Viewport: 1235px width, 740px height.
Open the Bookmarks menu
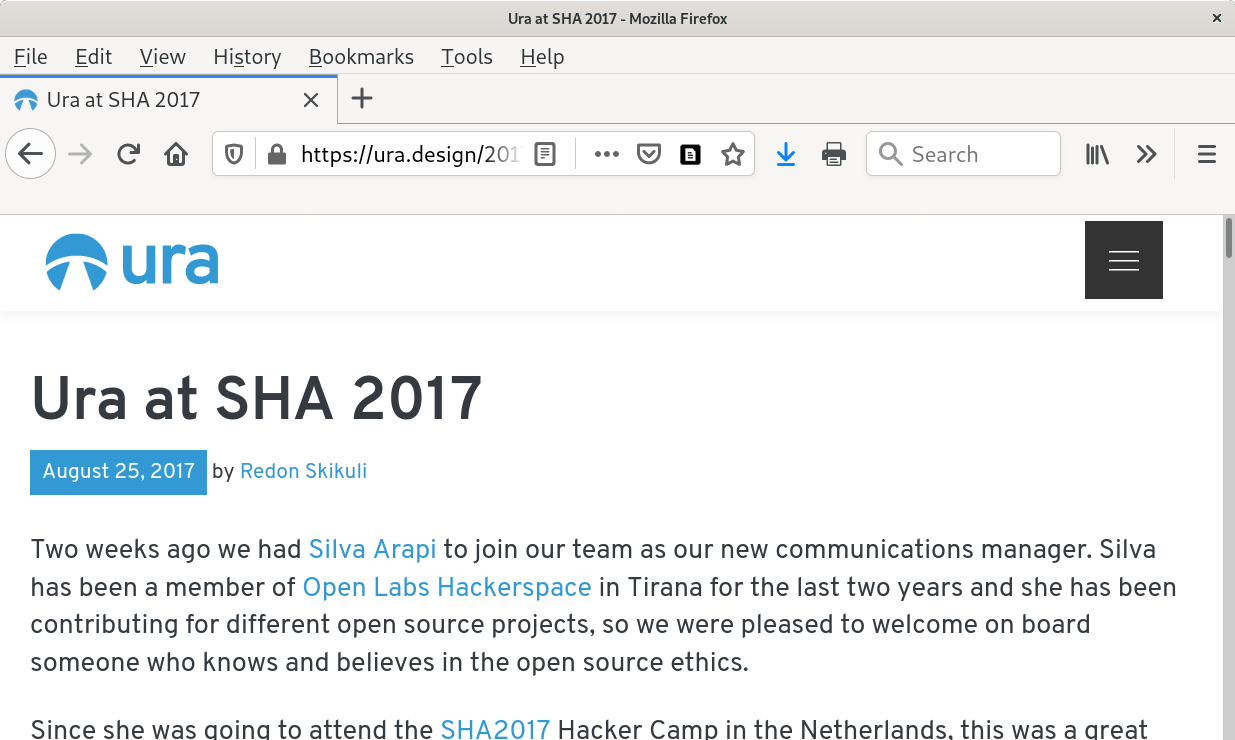361,57
